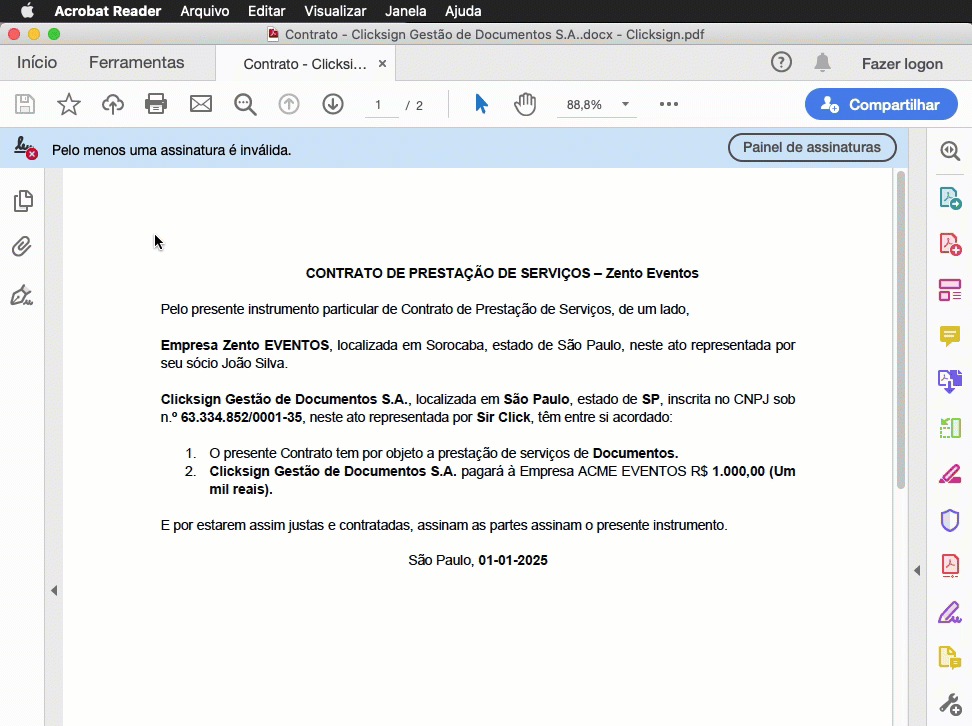Open Send for Comments yellow document icon

[x=950, y=657]
